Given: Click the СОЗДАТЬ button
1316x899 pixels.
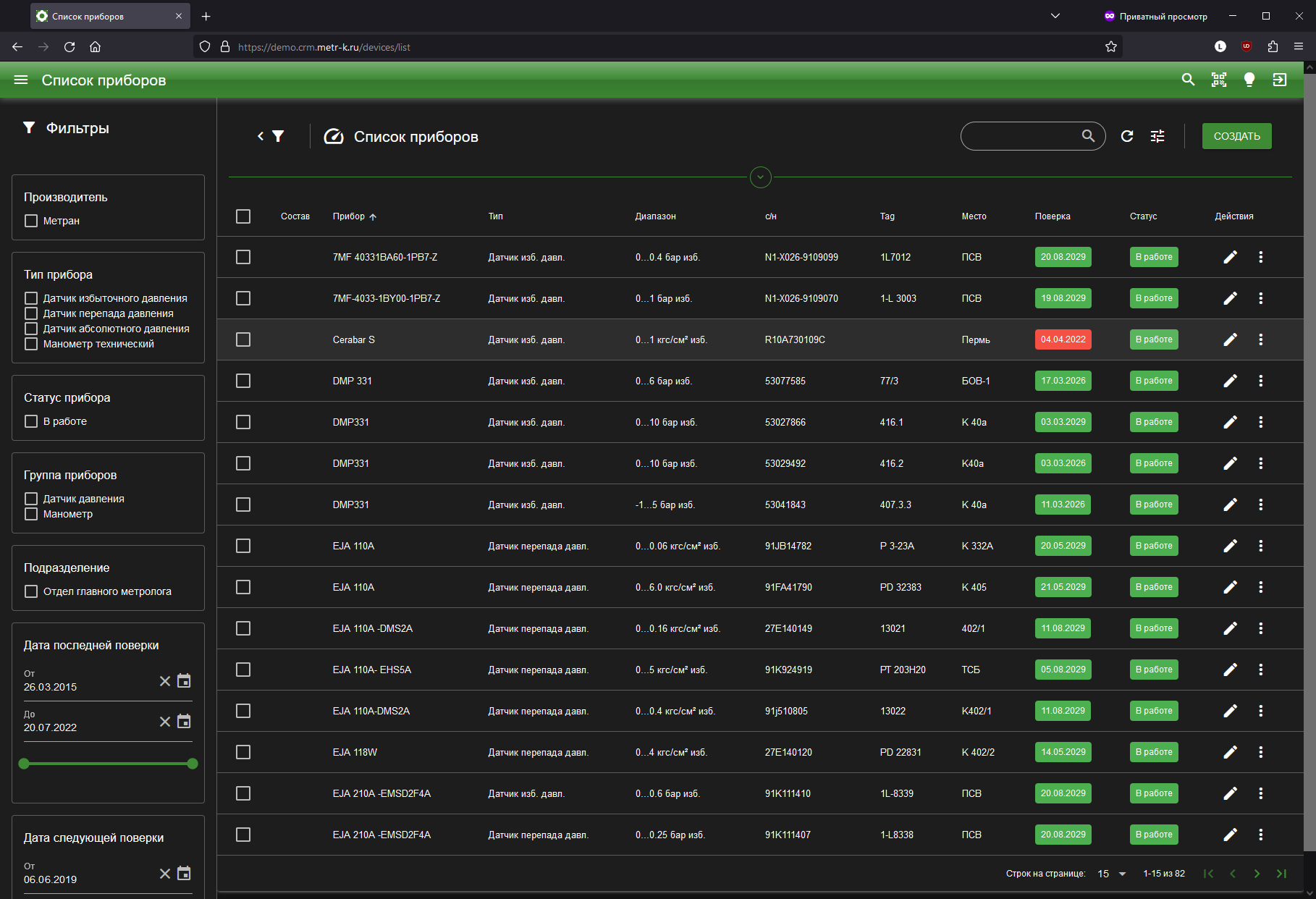Looking at the screenshot, I should tap(1236, 136).
